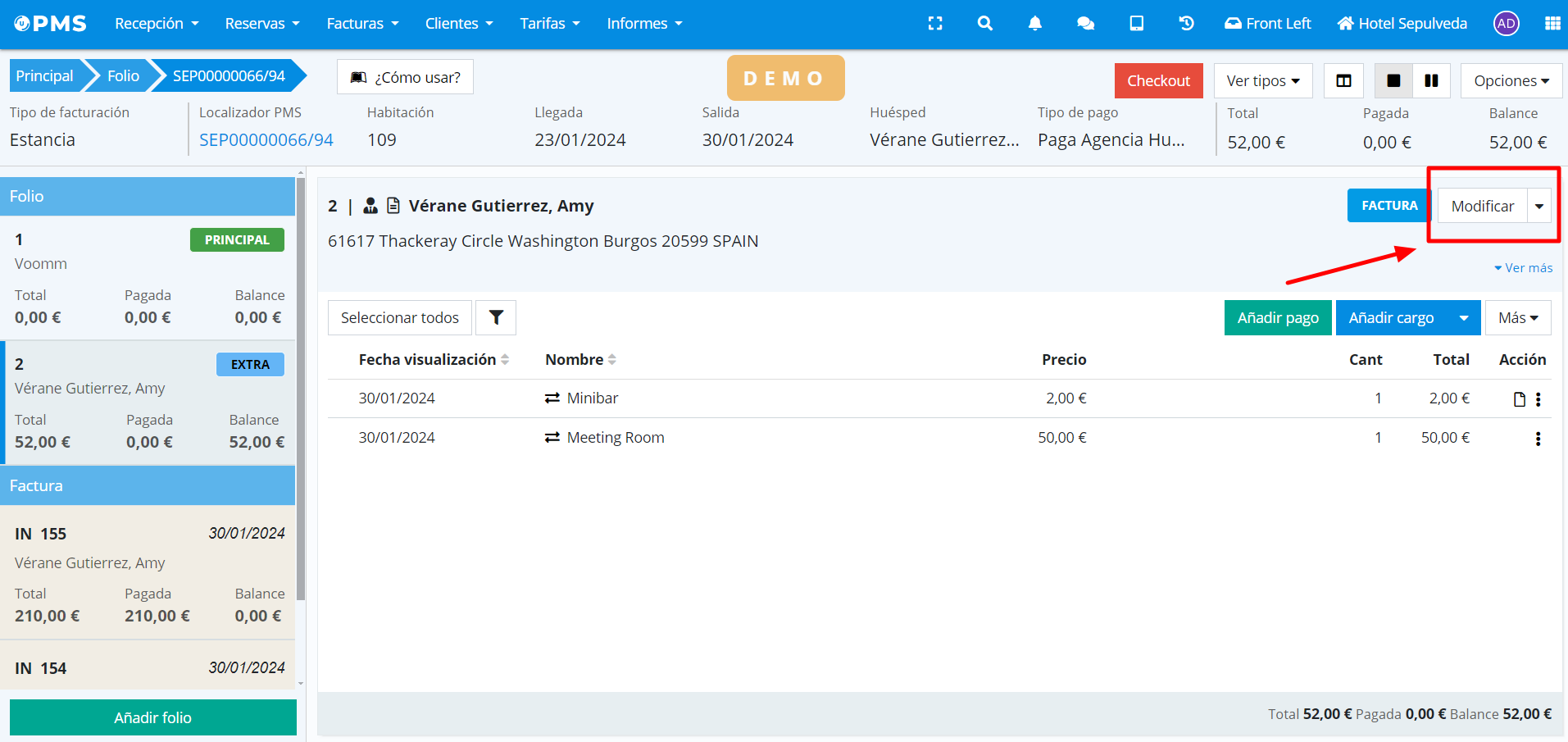This screenshot has height=742, width=1568.
Task: Open the Facturas menu
Action: [x=362, y=24]
